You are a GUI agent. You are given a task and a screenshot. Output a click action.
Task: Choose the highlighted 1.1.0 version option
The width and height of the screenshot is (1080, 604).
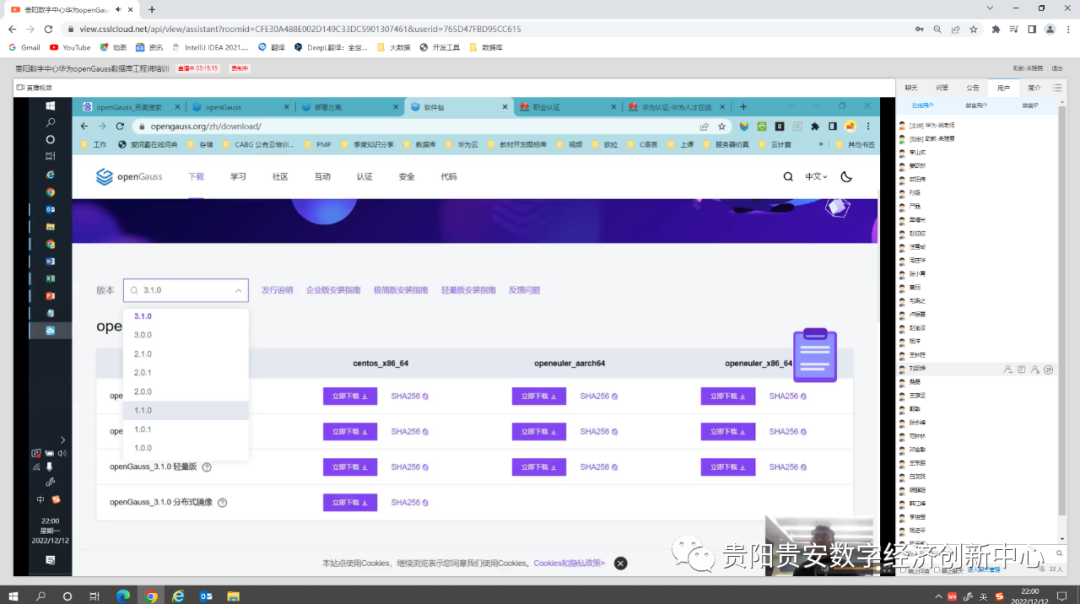185,410
